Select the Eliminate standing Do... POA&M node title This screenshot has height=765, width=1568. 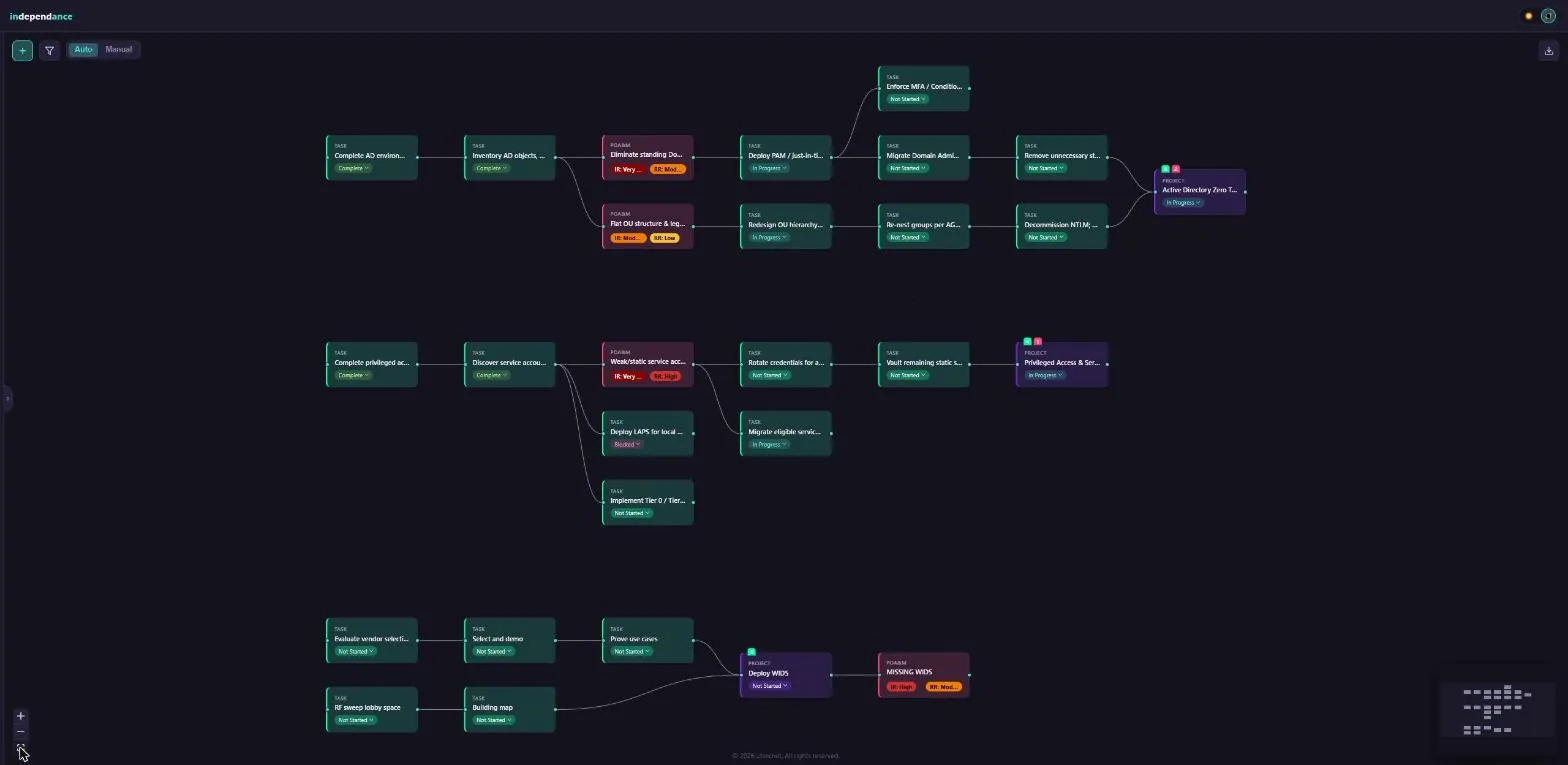(x=646, y=156)
